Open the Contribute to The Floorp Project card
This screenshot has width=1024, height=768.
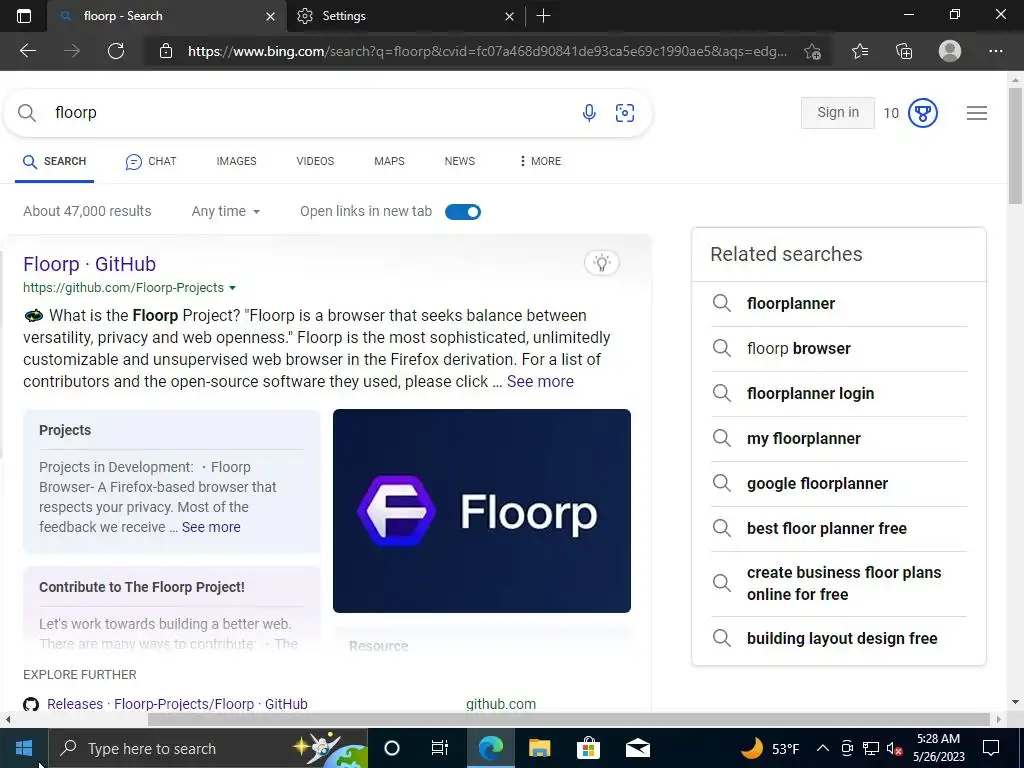pos(172,607)
